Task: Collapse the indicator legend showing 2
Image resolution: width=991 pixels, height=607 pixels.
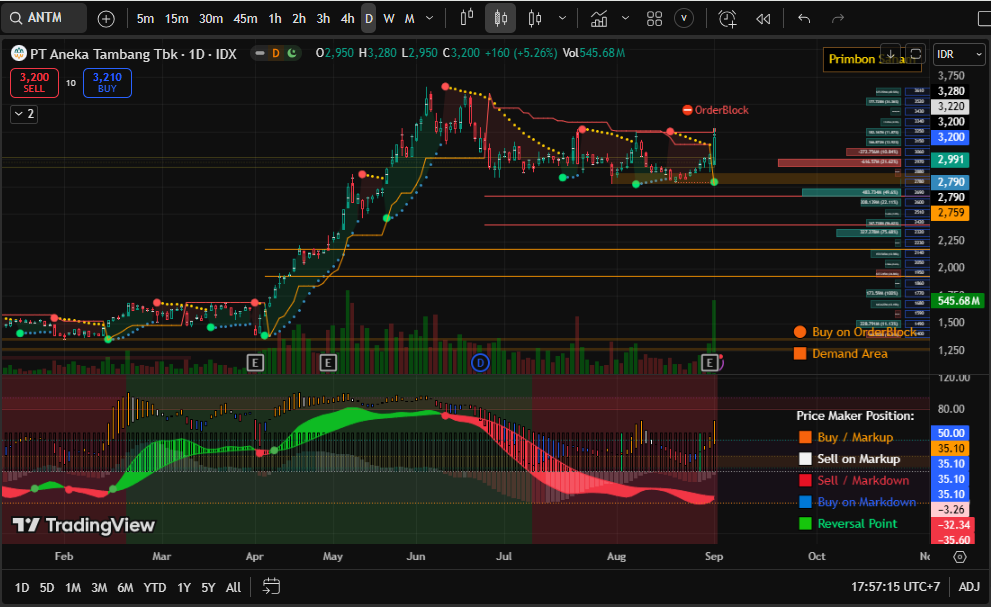Action: point(24,114)
